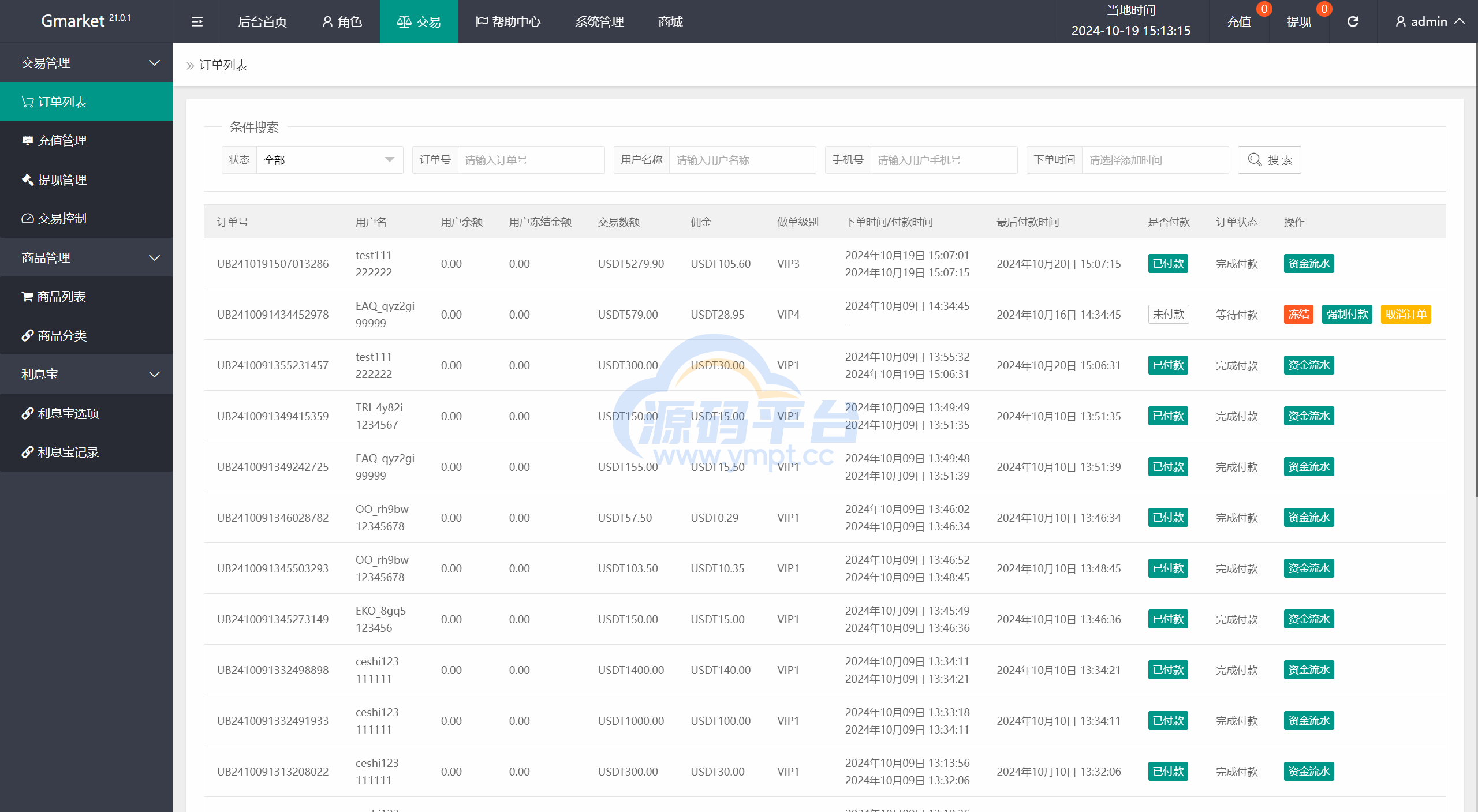The height and width of the screenshot is (812, 1478).
Task: Open the 商城 menu
Action: tap(670, 21)
